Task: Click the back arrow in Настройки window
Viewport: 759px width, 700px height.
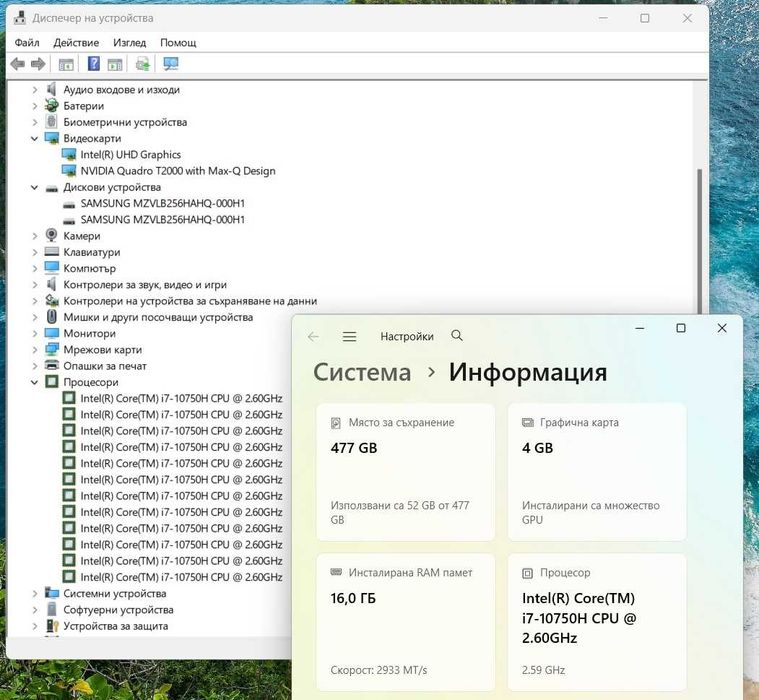Action: [313, 336]
